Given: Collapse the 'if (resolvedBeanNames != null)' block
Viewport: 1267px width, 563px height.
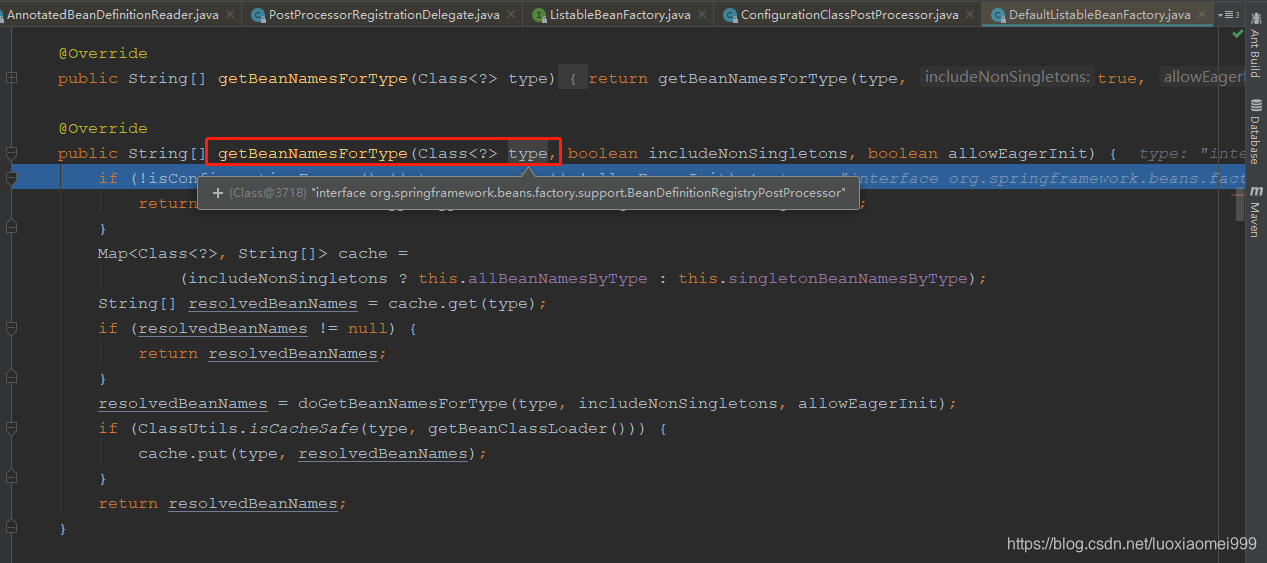Looking at the screenshot, I should point(11,328).
